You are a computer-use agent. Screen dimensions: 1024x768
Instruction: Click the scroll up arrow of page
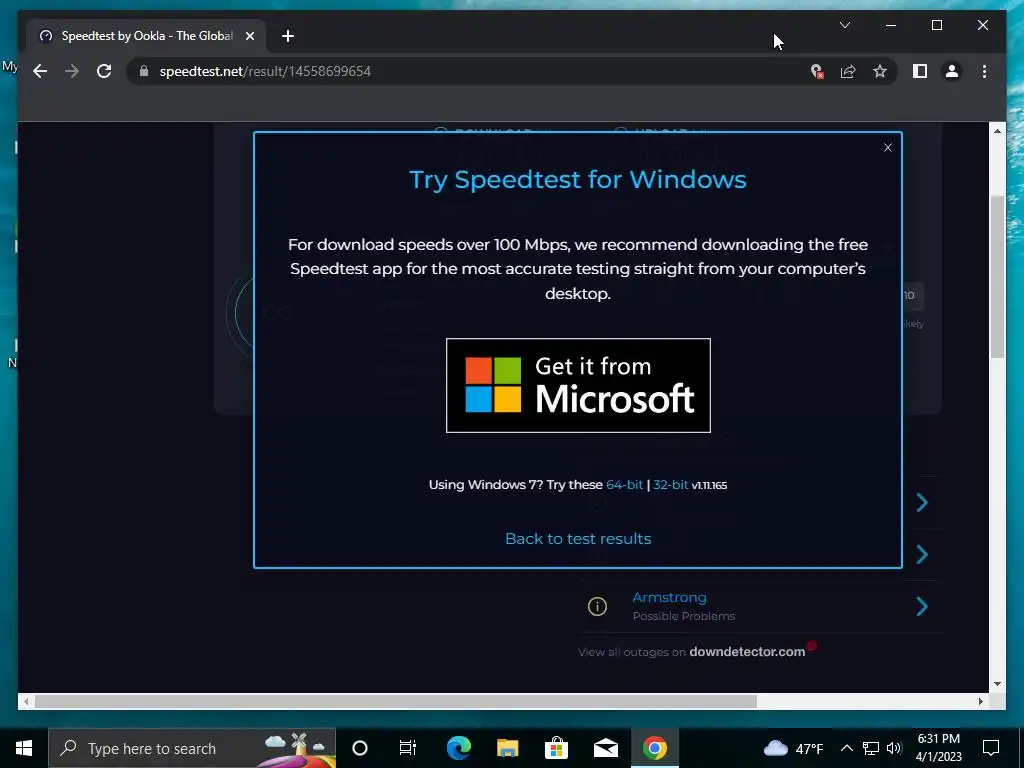[997, 131]
